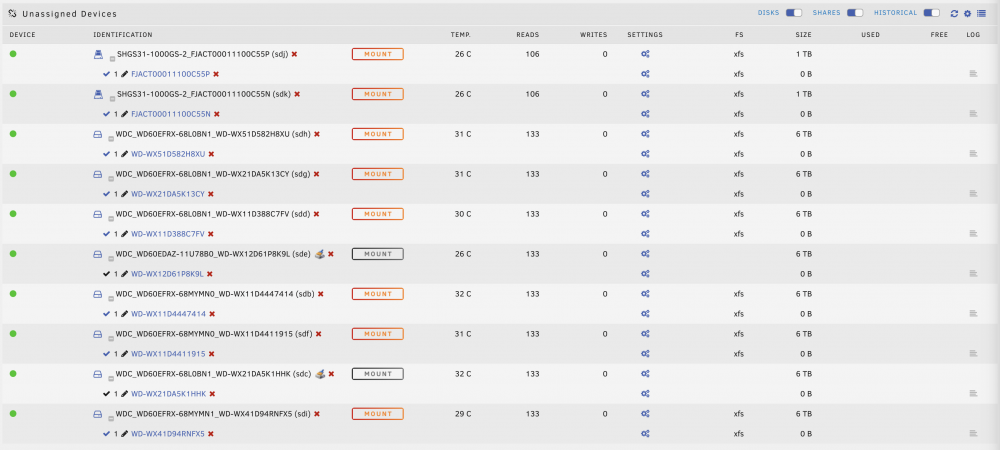Viewport: 1000px width, 450px height.
Task: View the log for partition WD-WX12D61P8K9L
Action: pyautogui.click(x=973, y=273)
